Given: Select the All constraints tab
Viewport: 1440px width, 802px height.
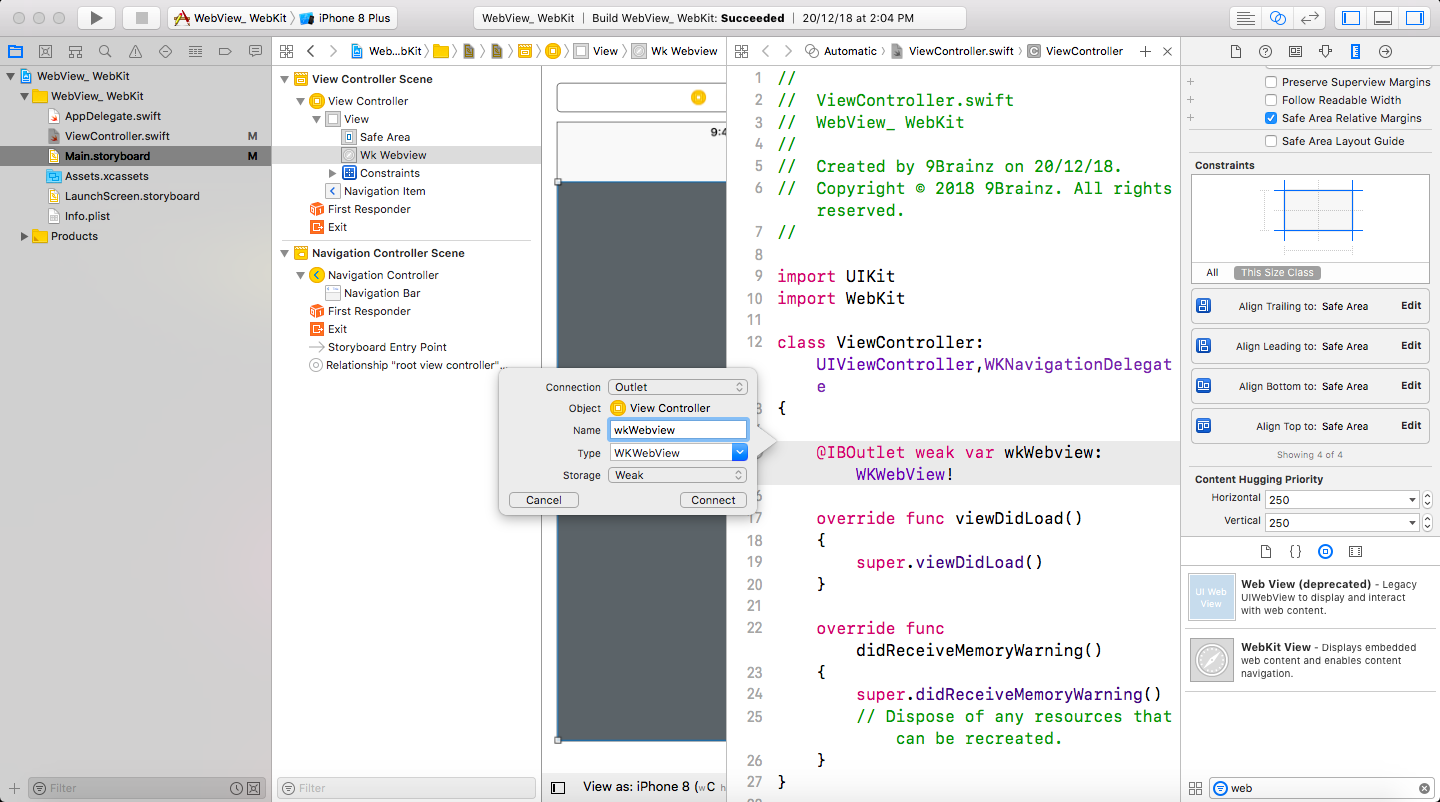Looking at the screenshot, I should click(1212, 273).
